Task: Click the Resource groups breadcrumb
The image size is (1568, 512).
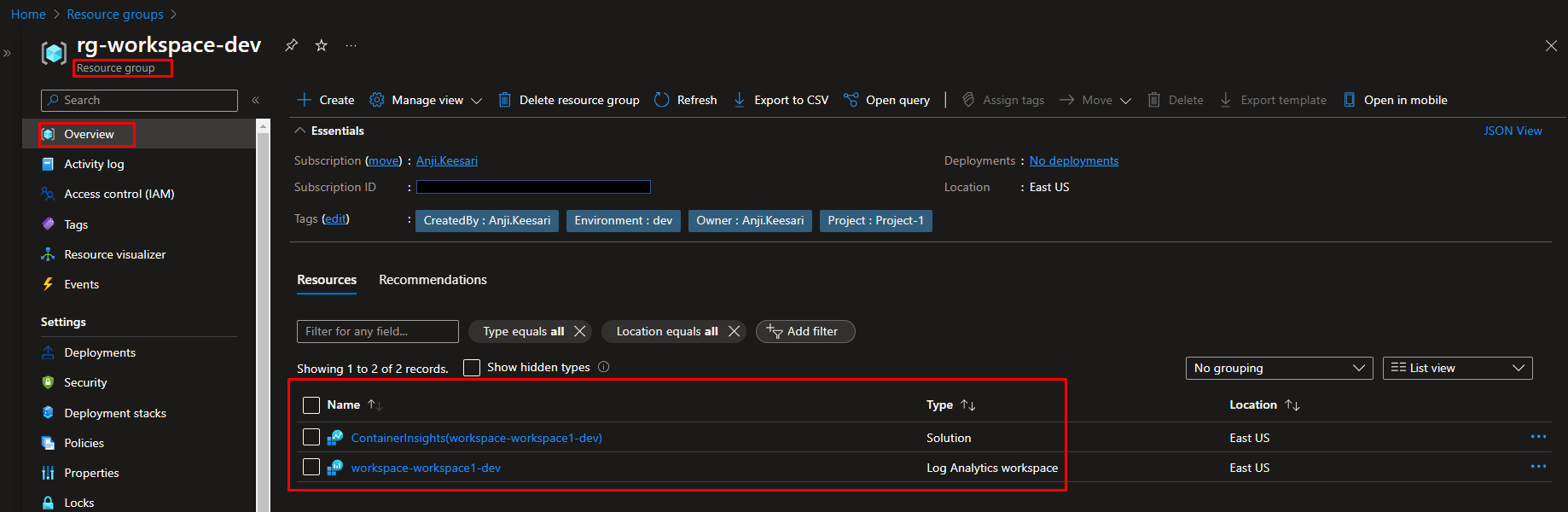Action: (x=115, y=15)
